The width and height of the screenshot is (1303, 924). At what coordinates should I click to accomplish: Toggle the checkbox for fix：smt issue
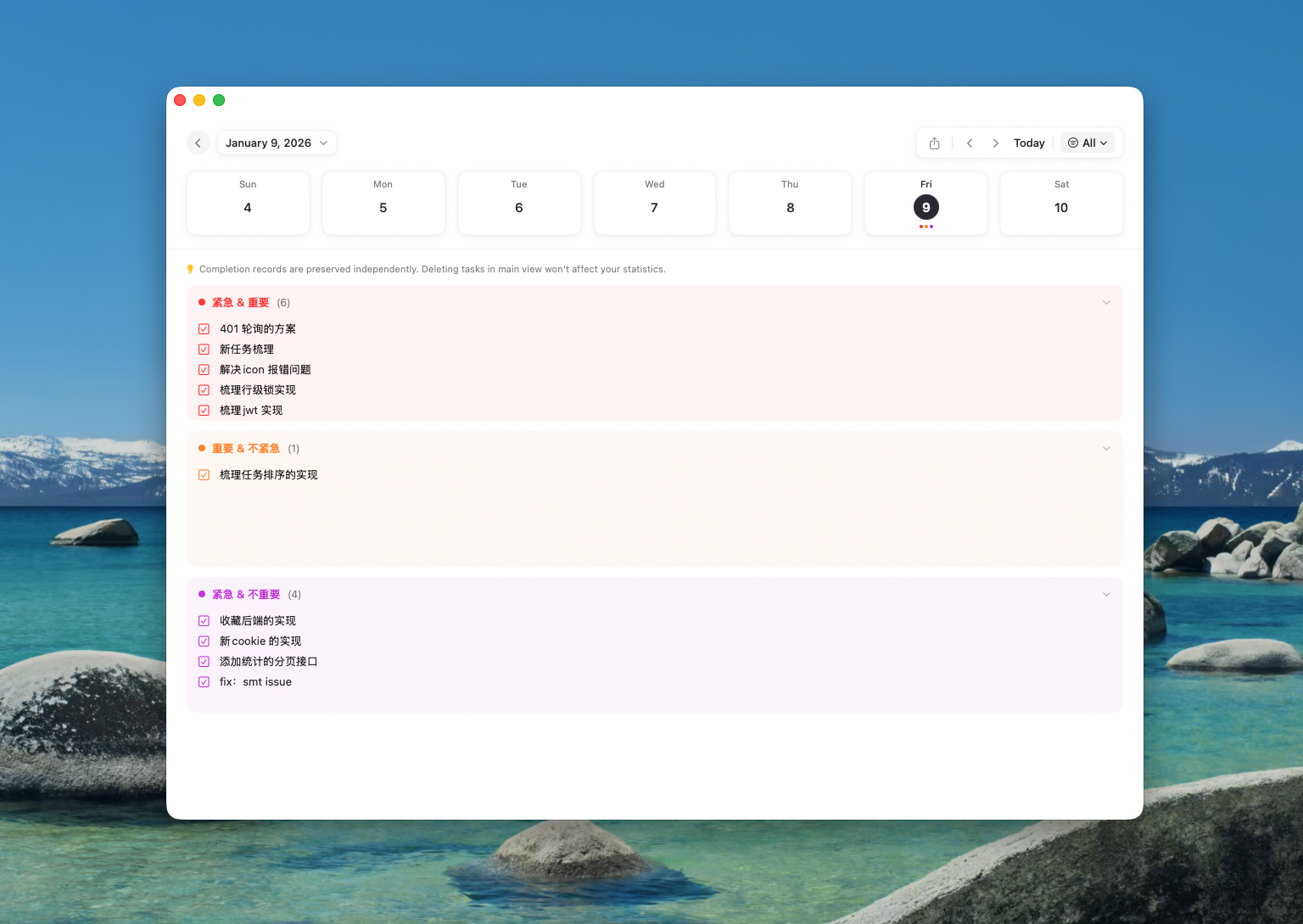pos(204,681)
